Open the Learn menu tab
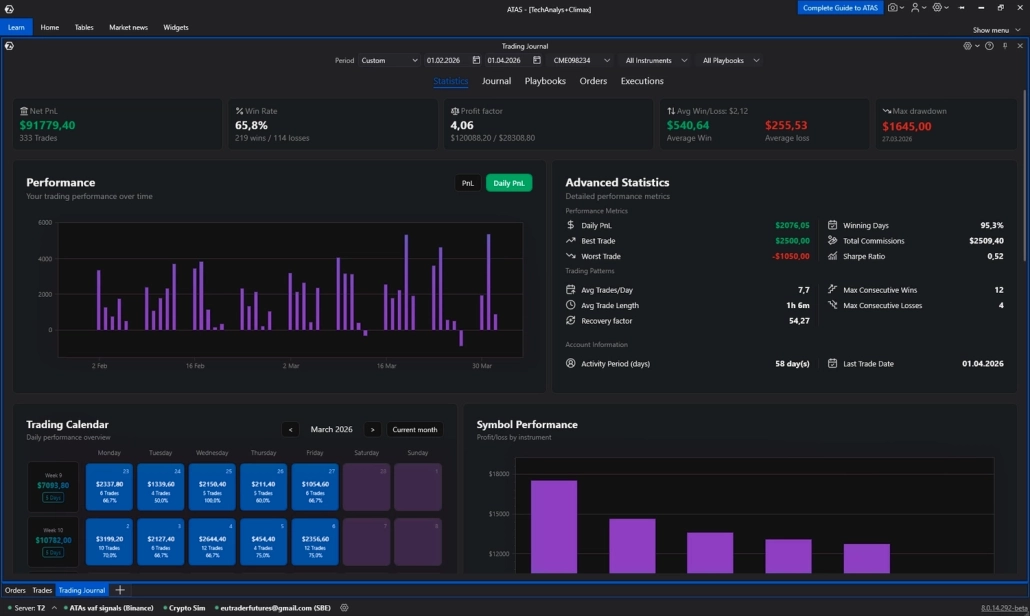This screenshot has width=1030, height=616. click(16, 28)
